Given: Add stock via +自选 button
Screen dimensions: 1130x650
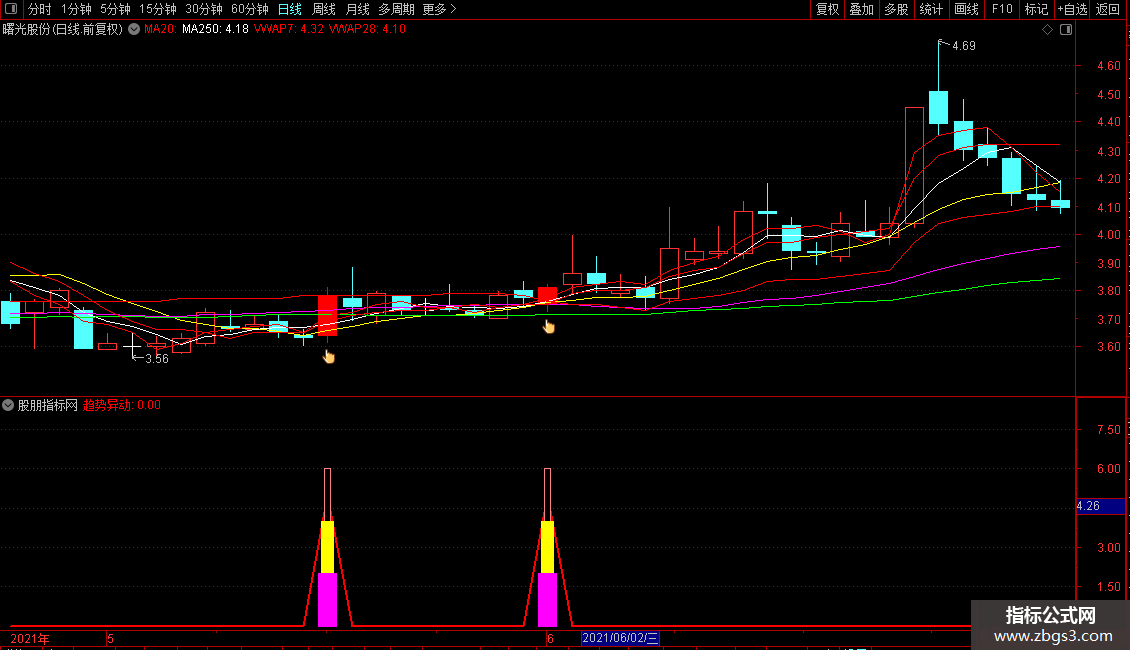Looking at the screenshot, I should coord(1072,9).
